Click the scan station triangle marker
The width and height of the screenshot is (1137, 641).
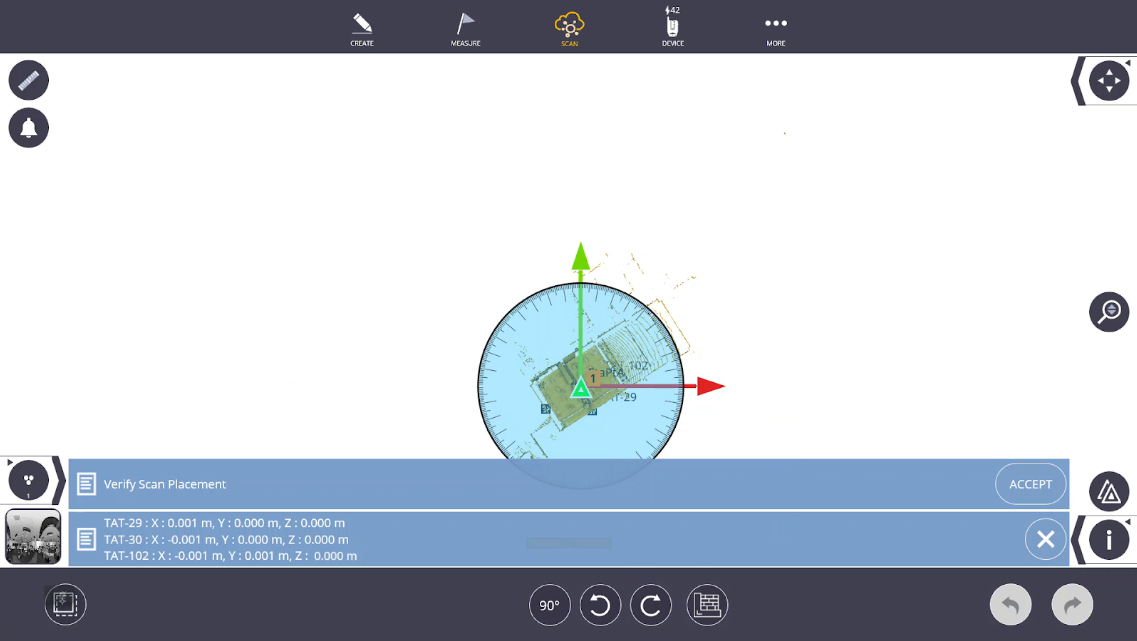[580, 389]
